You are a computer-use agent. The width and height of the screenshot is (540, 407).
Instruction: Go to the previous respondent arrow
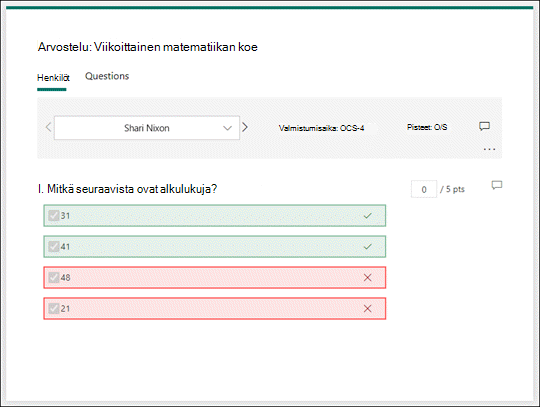pyautogui.click(x=49, y=127)
